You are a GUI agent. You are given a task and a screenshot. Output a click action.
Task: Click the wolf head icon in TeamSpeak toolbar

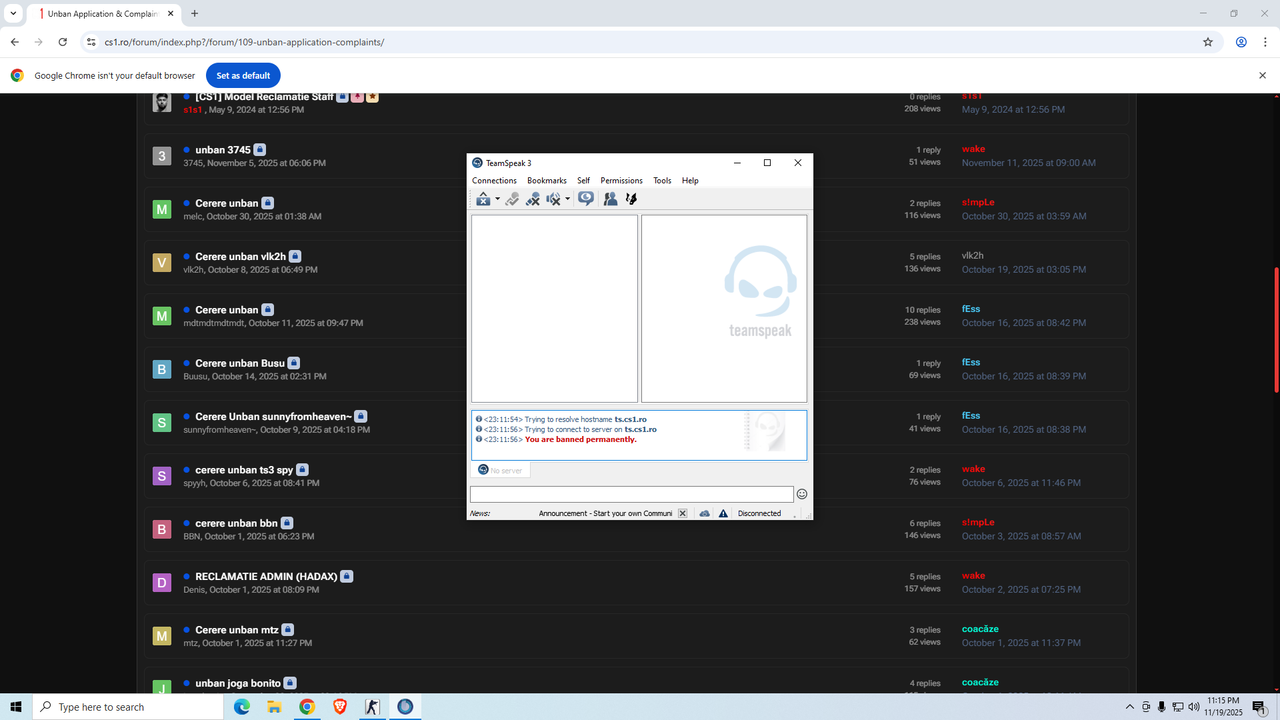click(631, 199)
